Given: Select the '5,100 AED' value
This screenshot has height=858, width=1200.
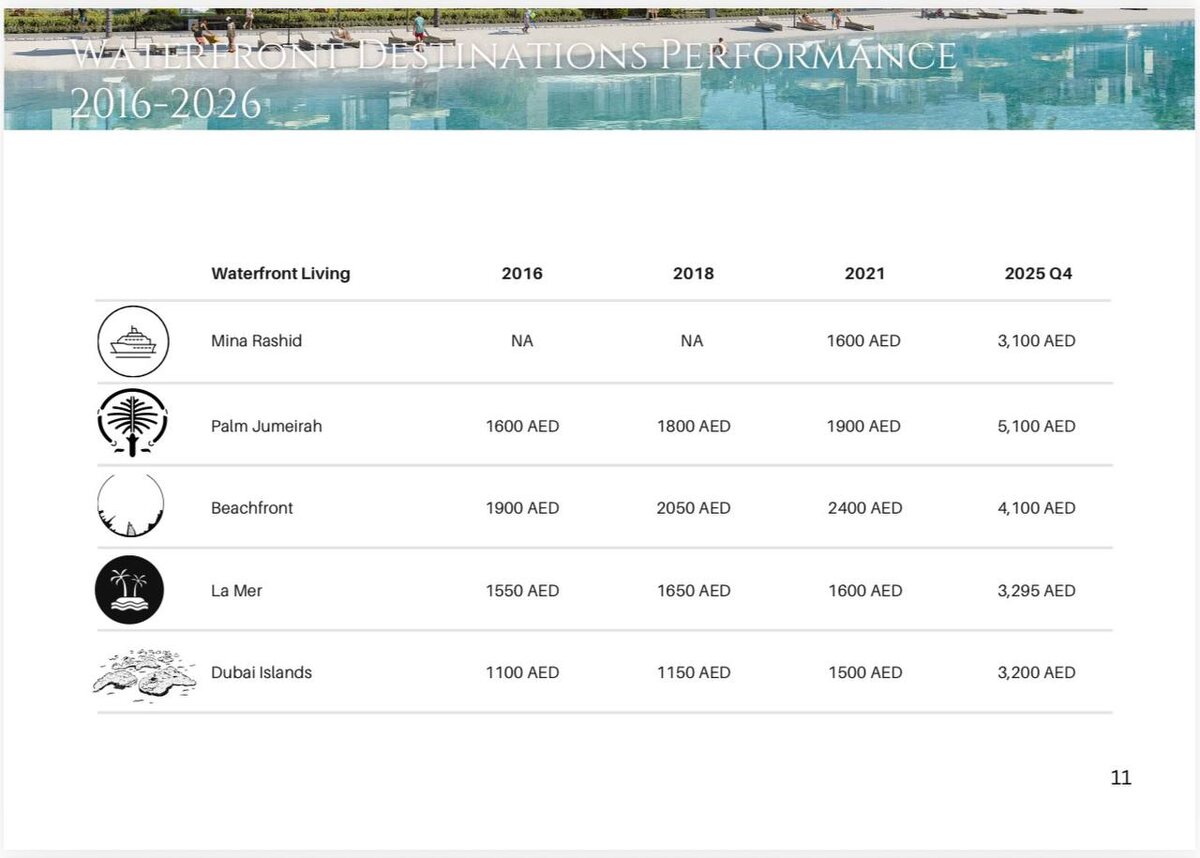Looking at the screenshot, I should click(x=1037, y=426).
